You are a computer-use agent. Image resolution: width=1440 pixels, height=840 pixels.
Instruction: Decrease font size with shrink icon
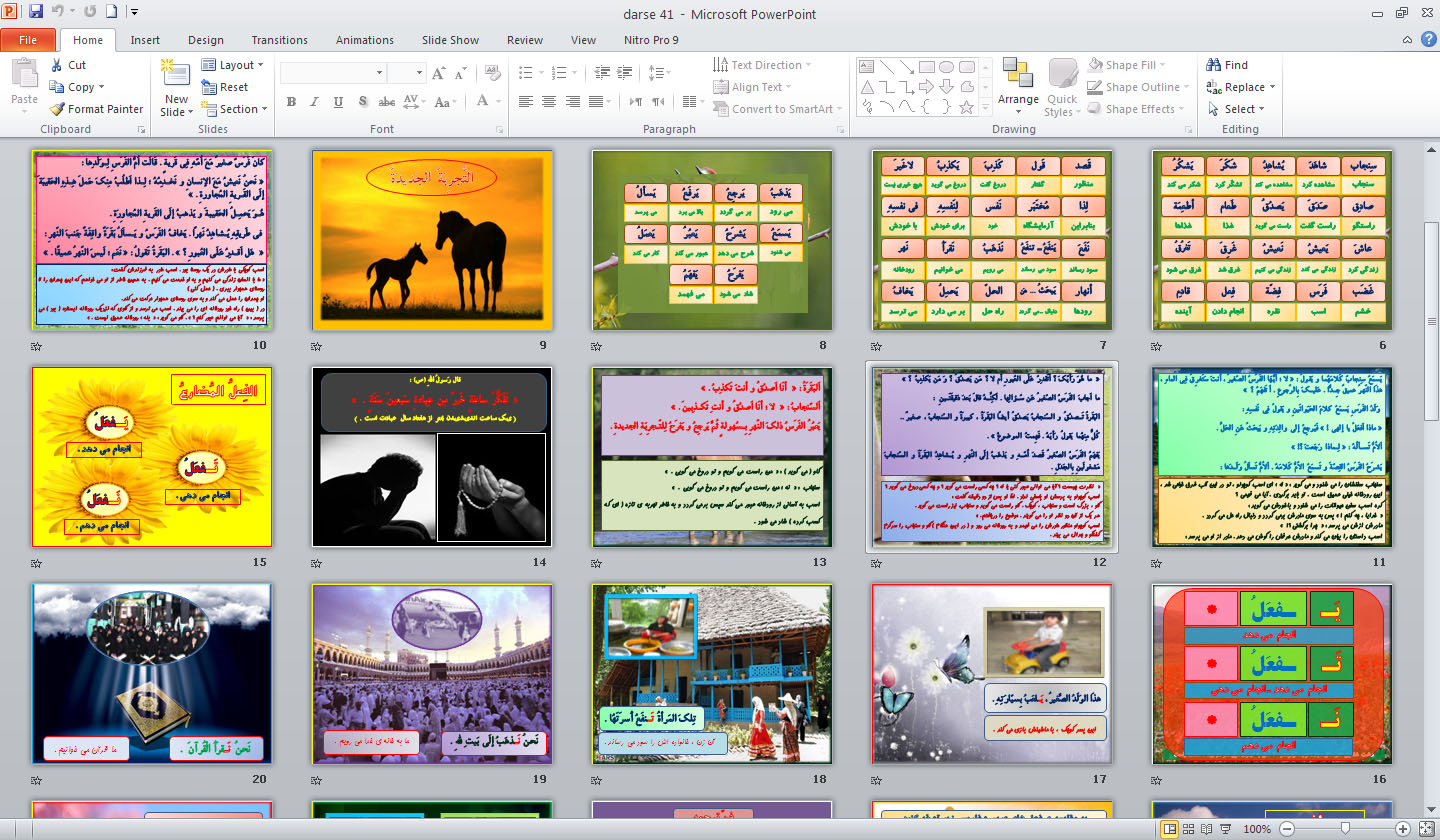(461, 73)
